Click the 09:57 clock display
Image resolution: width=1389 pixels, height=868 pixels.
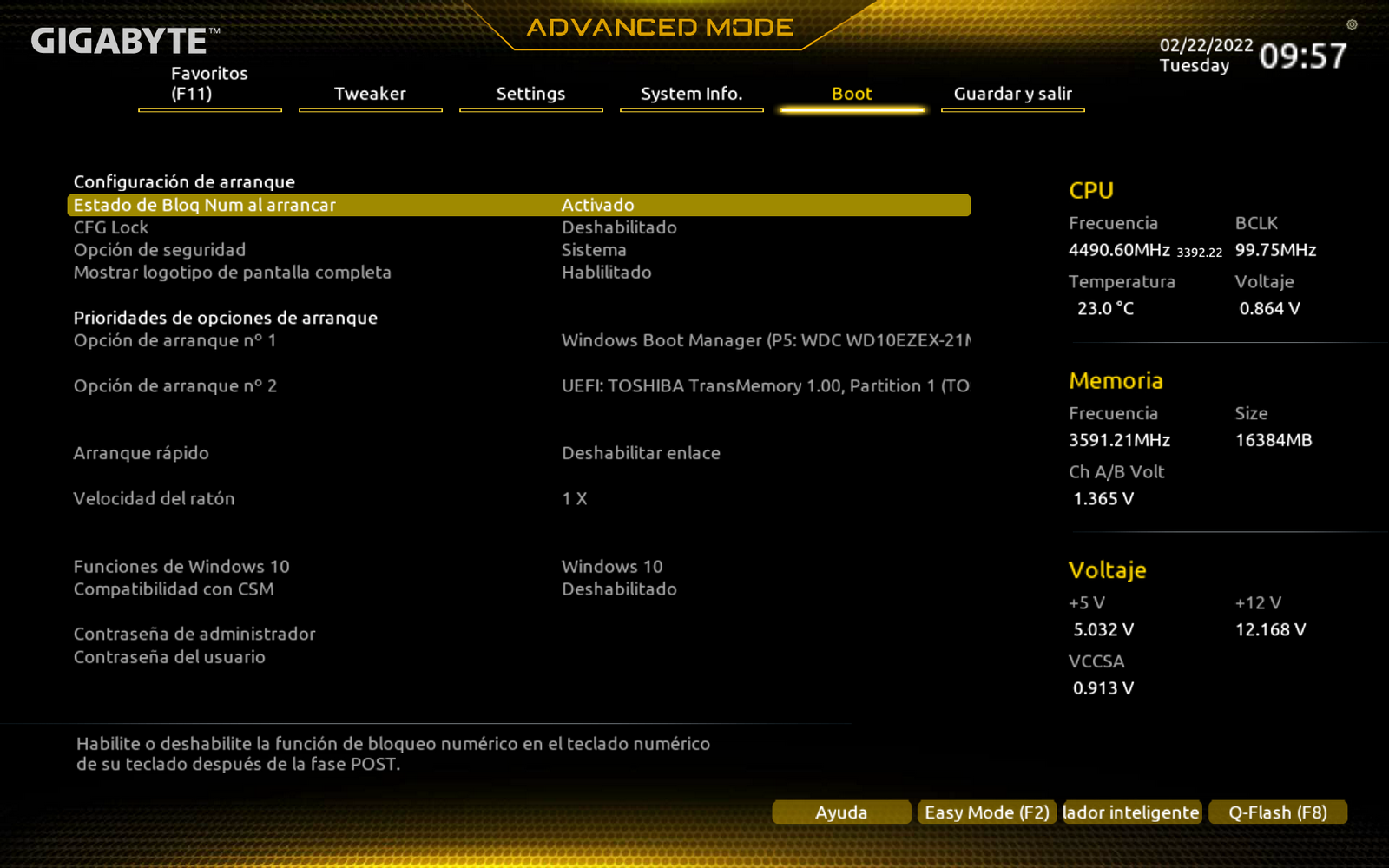1303,56
